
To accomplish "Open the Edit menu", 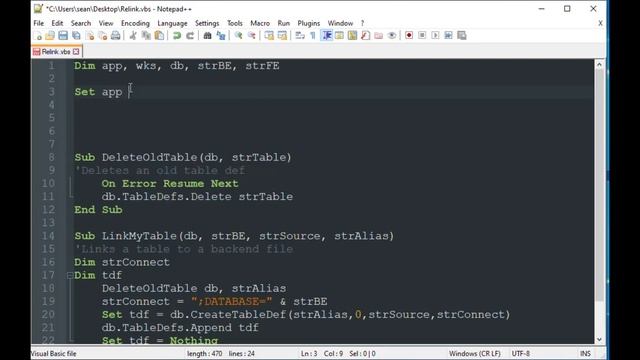I will click(x=57, y=23).
